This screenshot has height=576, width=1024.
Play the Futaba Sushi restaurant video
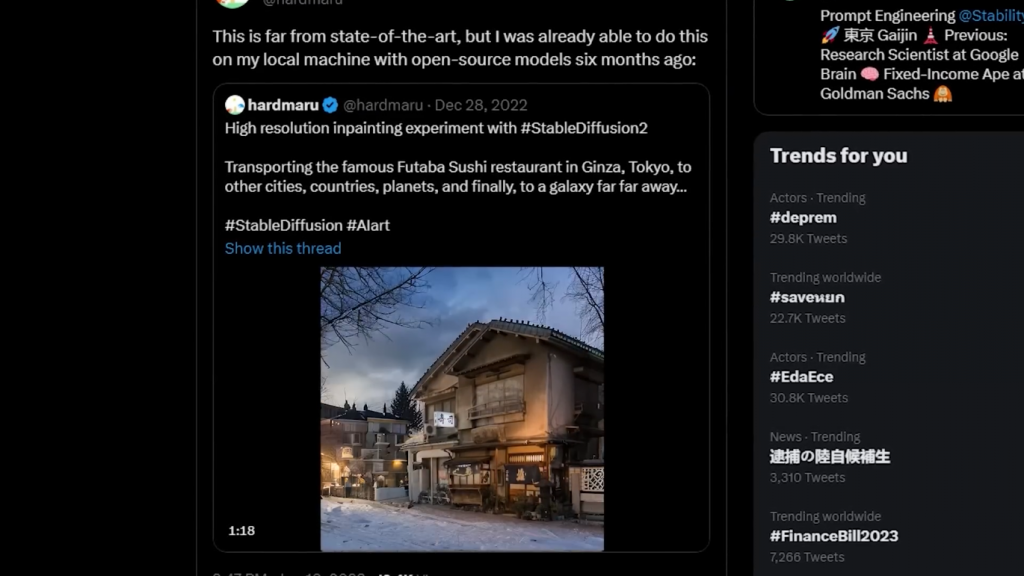462,408
